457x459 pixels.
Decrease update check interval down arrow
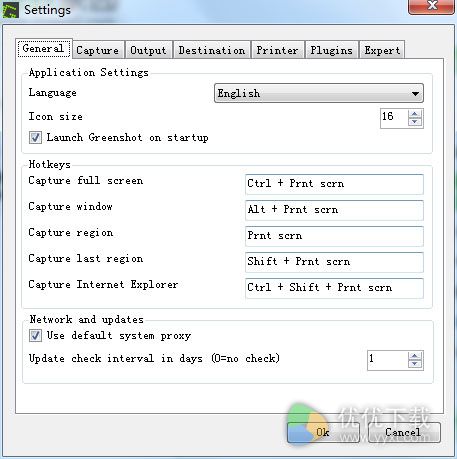coord(415,364)
